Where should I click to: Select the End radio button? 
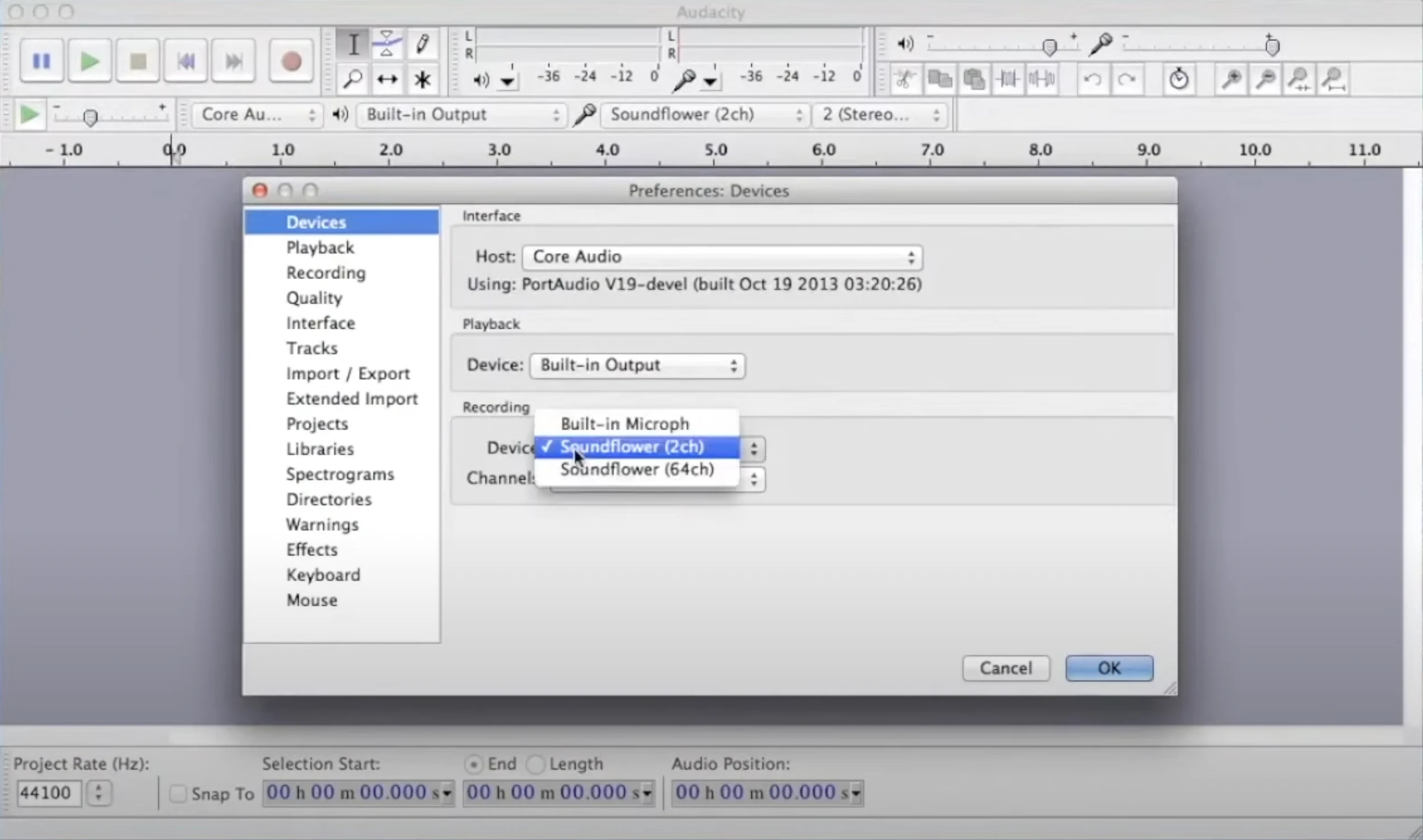point(473,765)
